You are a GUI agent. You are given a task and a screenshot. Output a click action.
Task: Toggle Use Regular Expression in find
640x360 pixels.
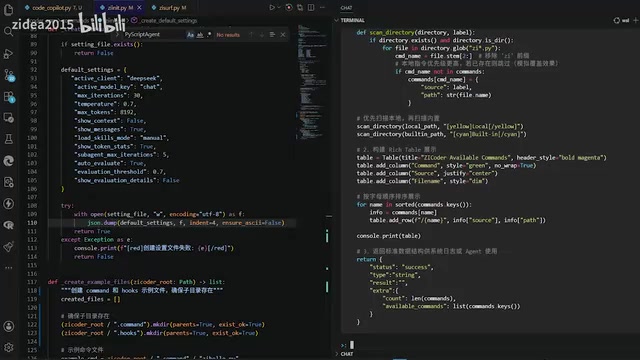(x=209, y=35)
